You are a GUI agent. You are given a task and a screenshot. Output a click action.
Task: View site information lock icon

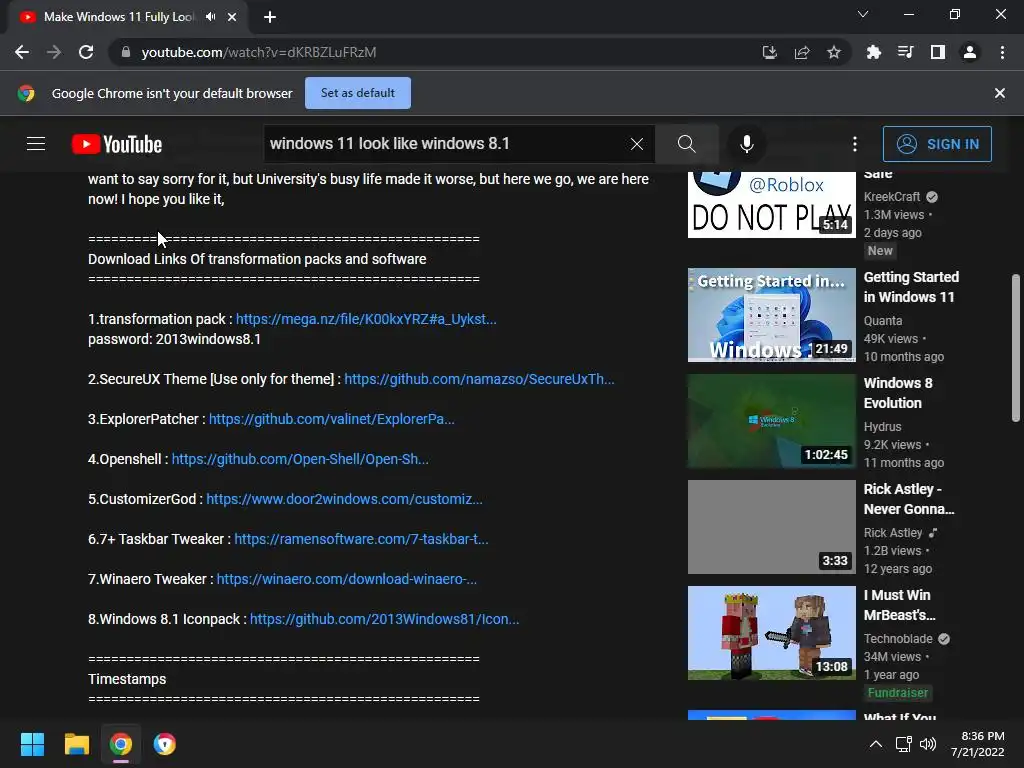tap(126, 52)
